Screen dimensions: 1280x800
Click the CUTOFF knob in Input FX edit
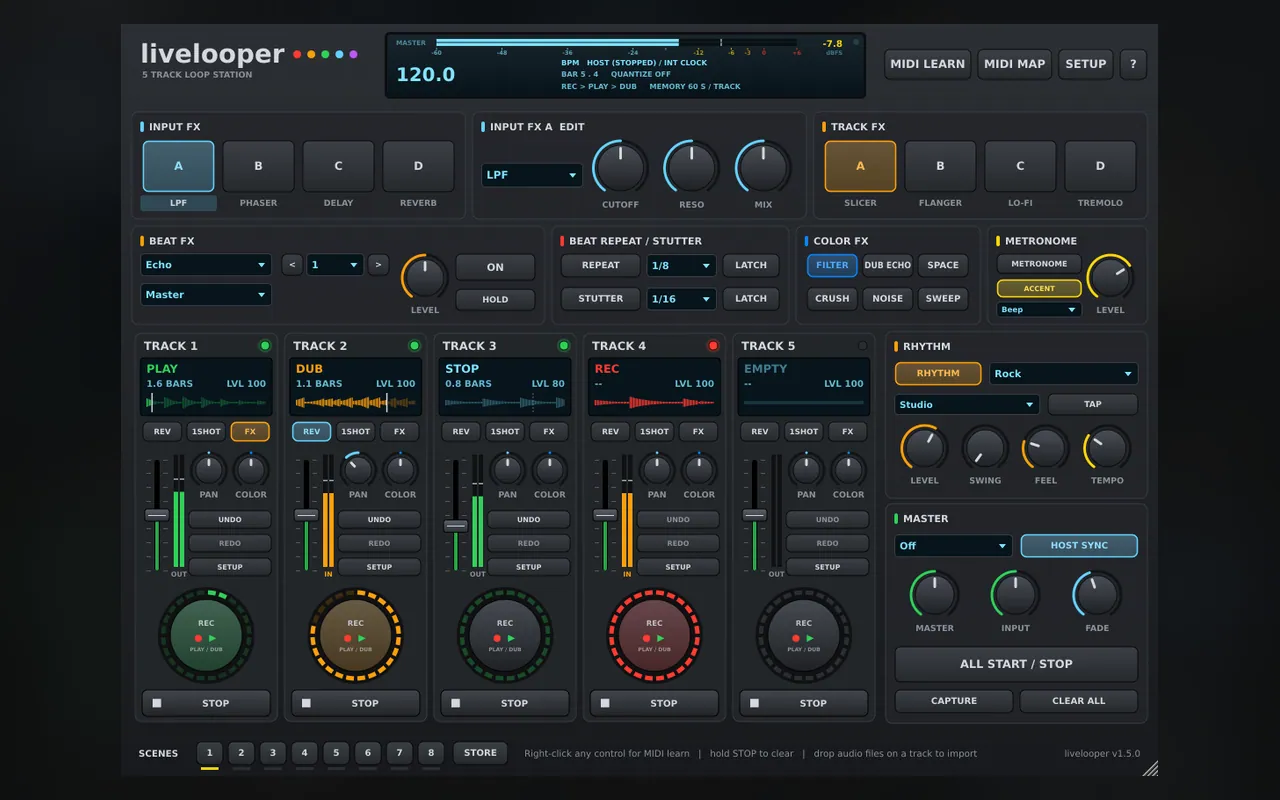click(620, 167)
